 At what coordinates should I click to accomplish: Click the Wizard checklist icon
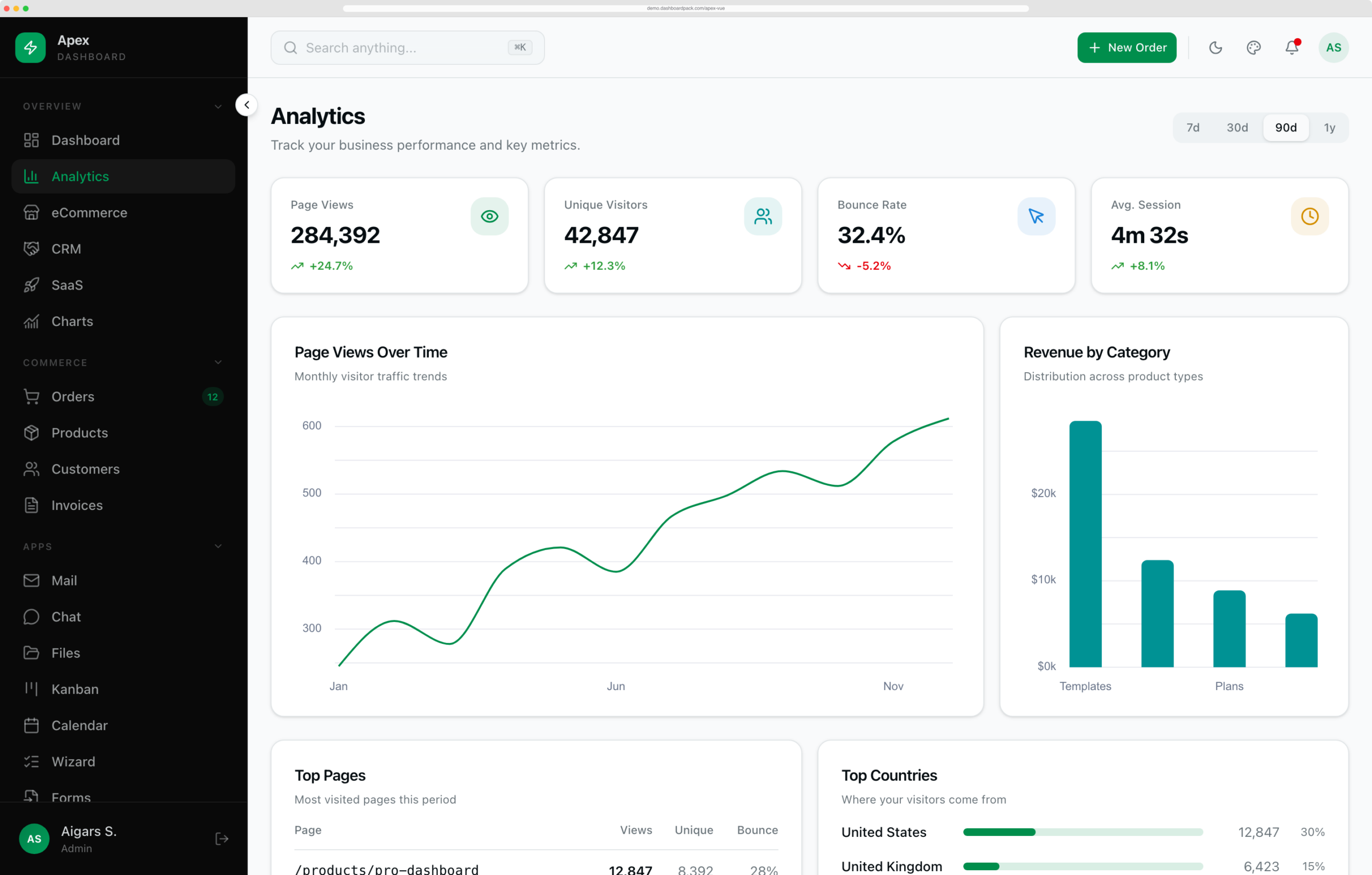point(31,761)
